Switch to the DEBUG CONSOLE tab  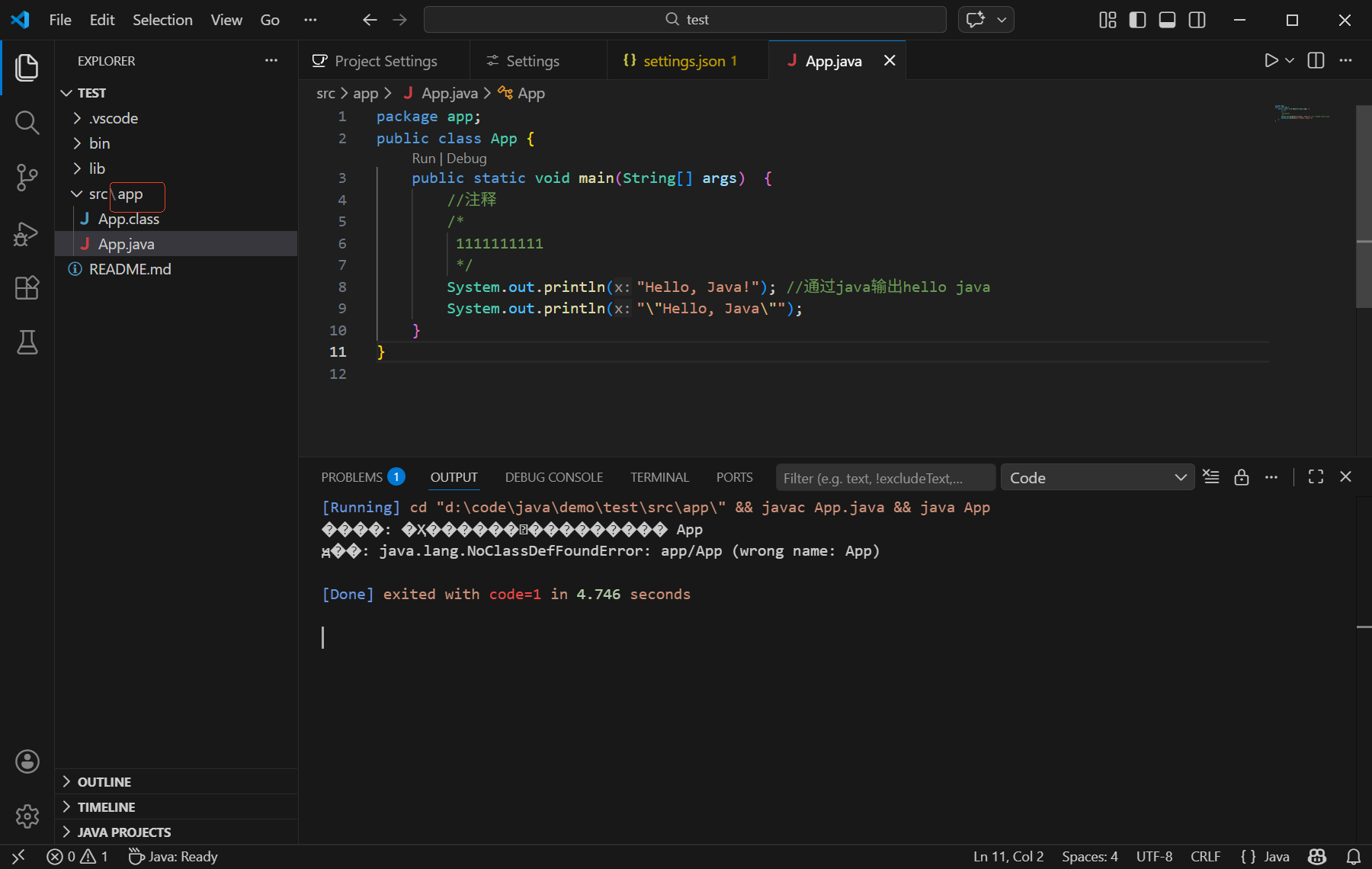tap(554, 477)
